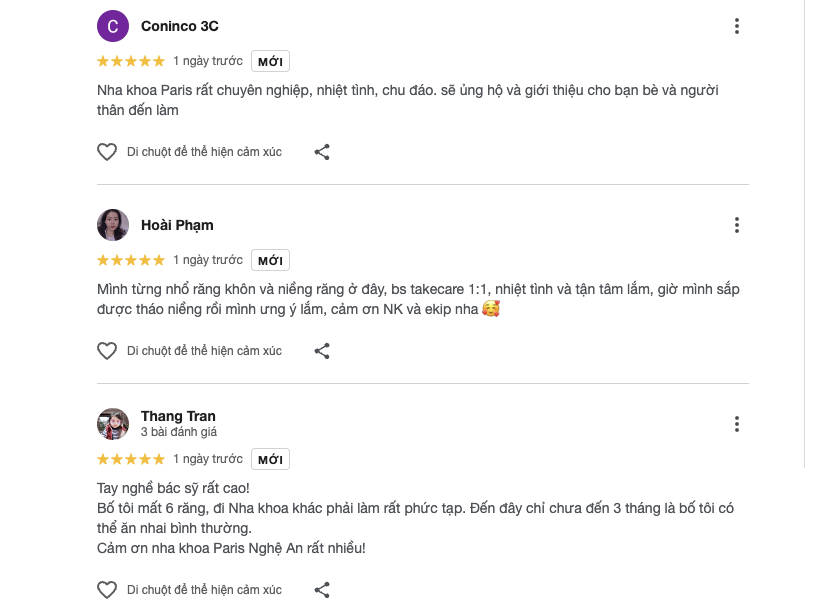Click the five-star rating on Thang Tran review
Screen dimensions: 813x608
(131, 459)
